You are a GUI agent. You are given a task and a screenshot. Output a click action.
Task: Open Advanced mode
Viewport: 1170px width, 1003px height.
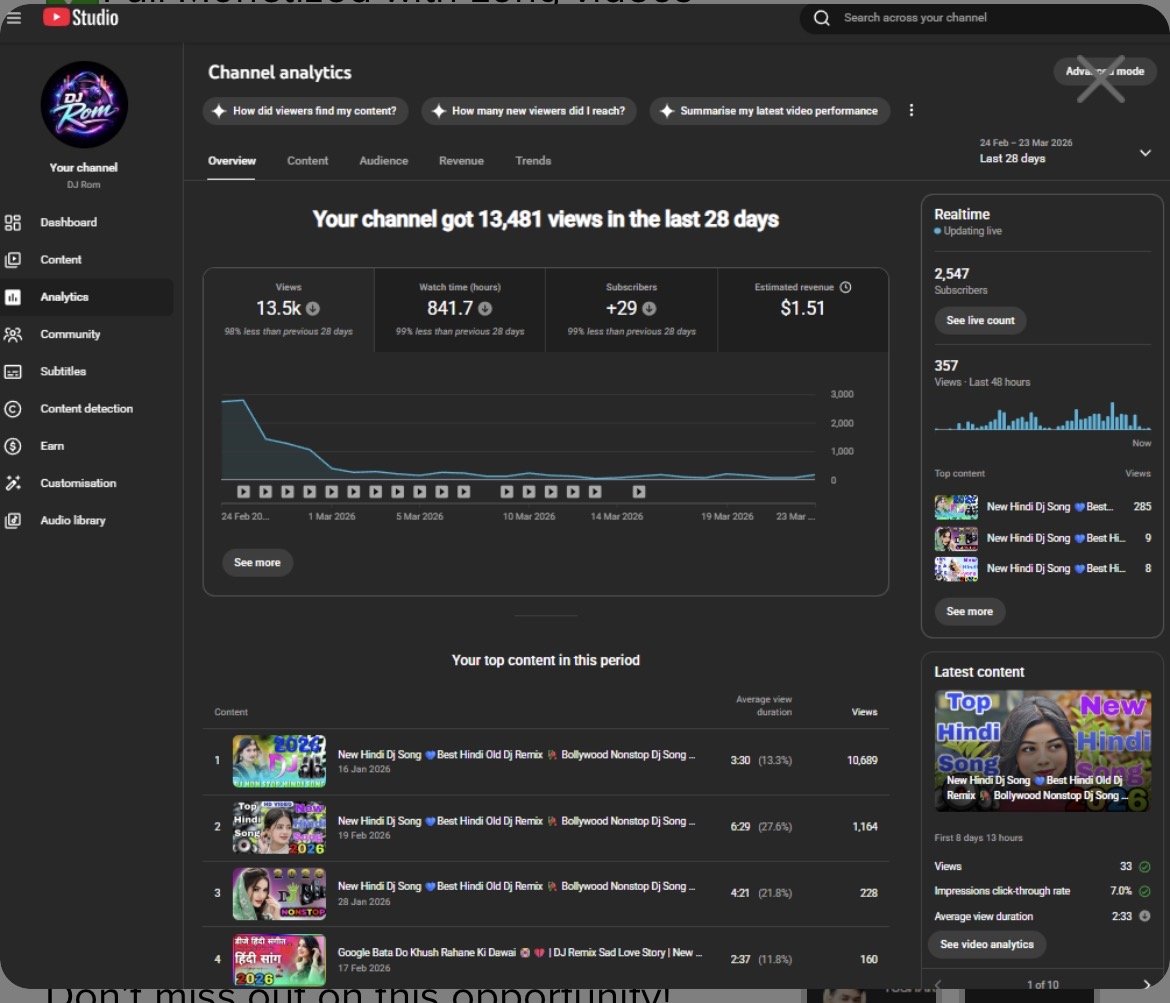coord(1104,72)
